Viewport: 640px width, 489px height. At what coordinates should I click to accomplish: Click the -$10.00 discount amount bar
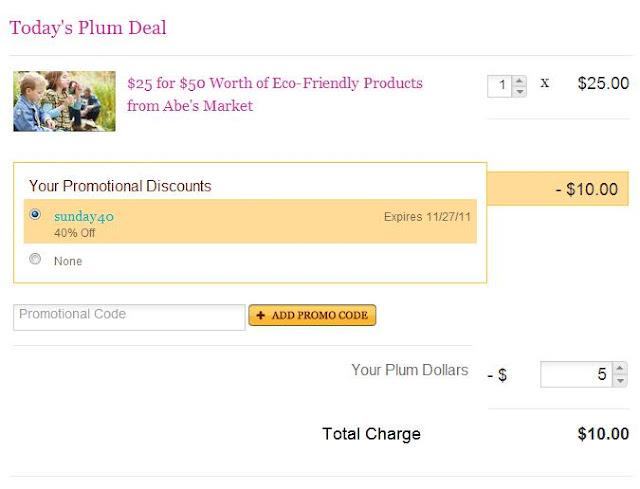tap(558, 188)
